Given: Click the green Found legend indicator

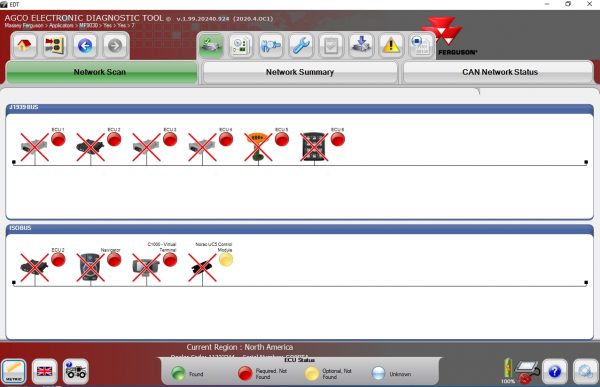Looking at the screenshot, I should [178, 373].
